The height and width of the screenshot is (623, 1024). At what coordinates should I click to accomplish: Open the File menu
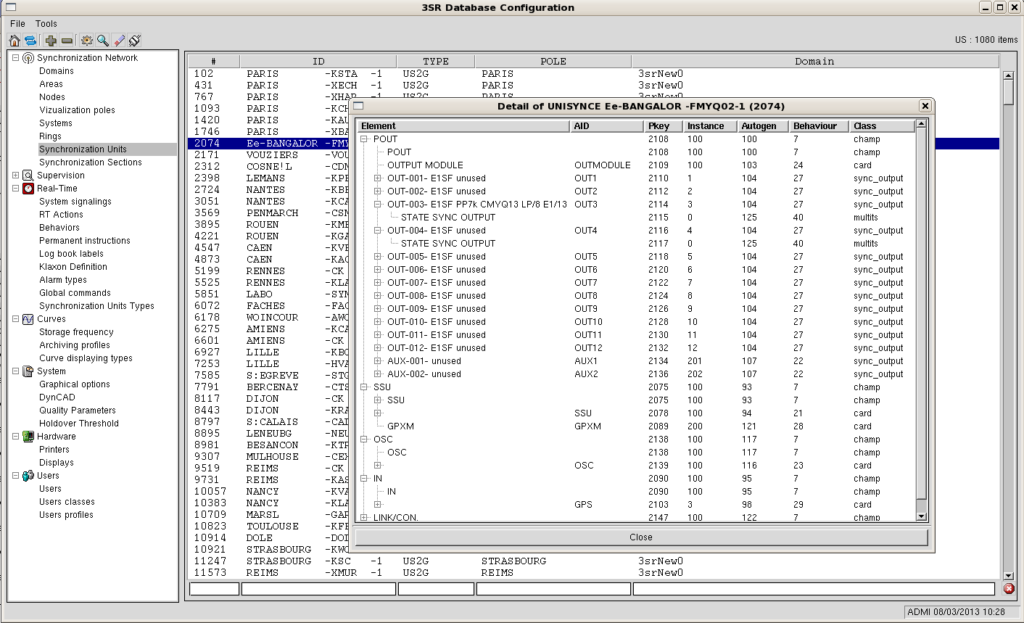[x=18, y=23]
